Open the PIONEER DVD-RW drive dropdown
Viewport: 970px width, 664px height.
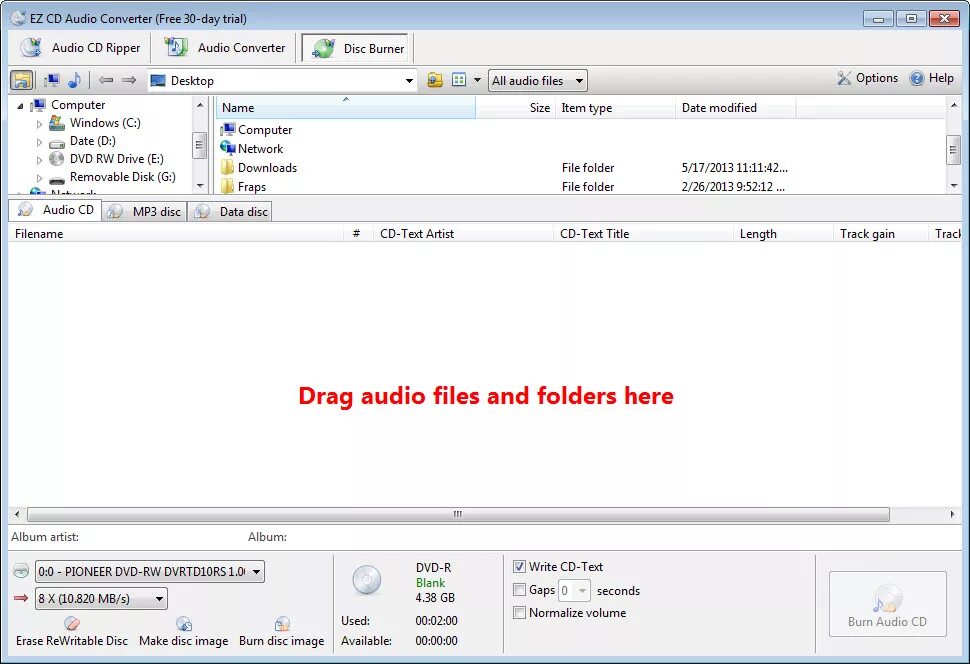[x=150, y=571]
